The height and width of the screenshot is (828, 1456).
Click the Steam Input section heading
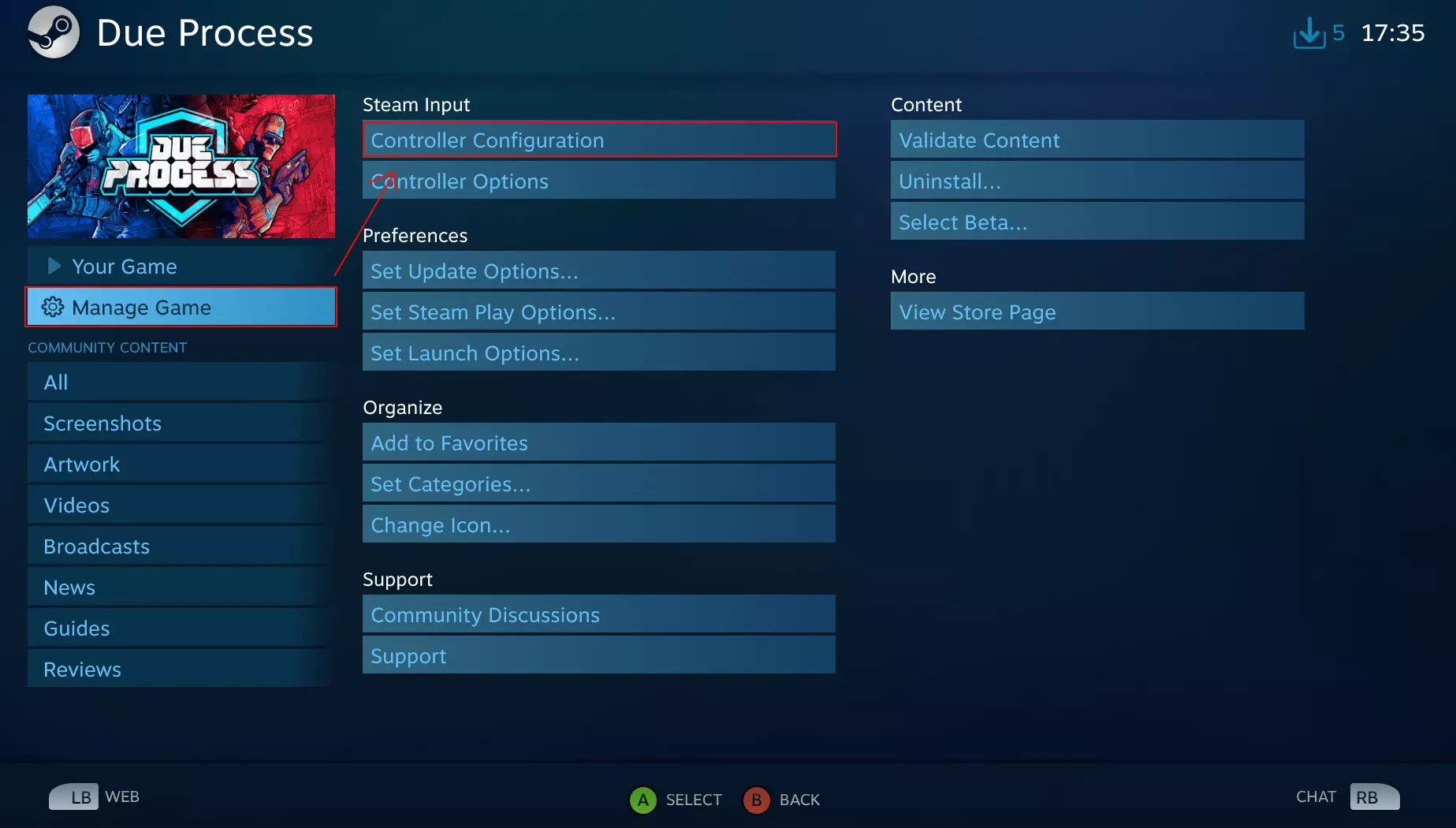(416, 105)
